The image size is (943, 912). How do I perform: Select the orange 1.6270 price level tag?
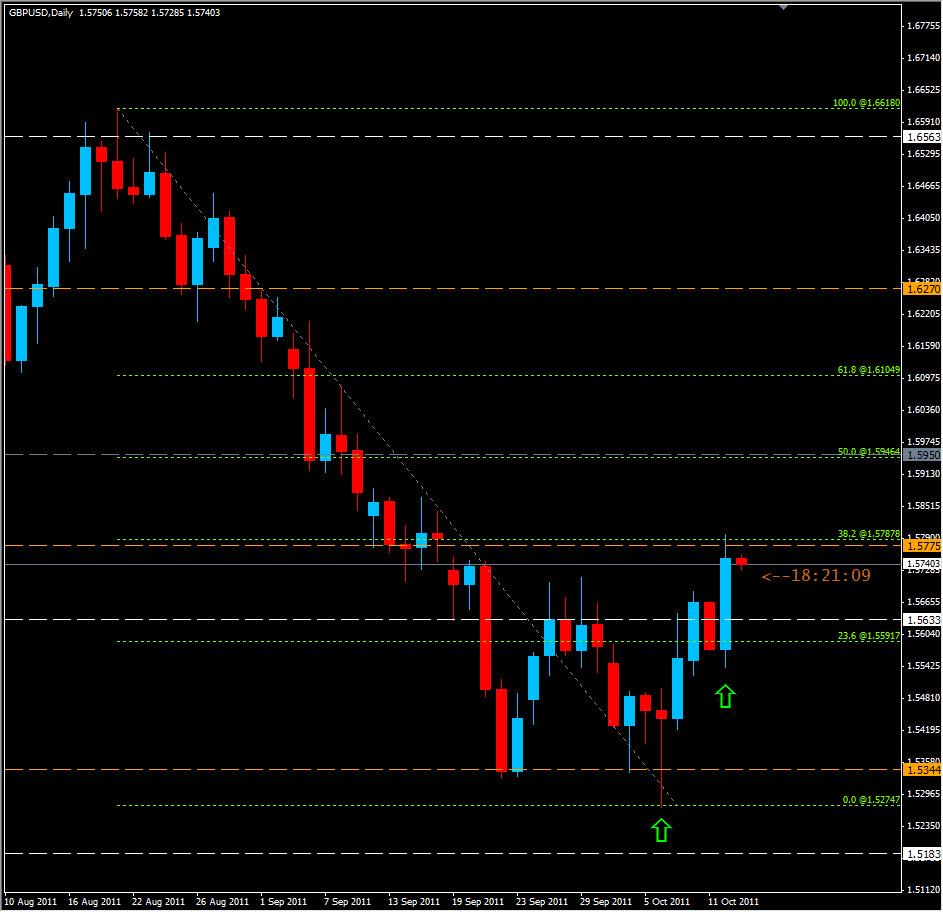point(920,289)
